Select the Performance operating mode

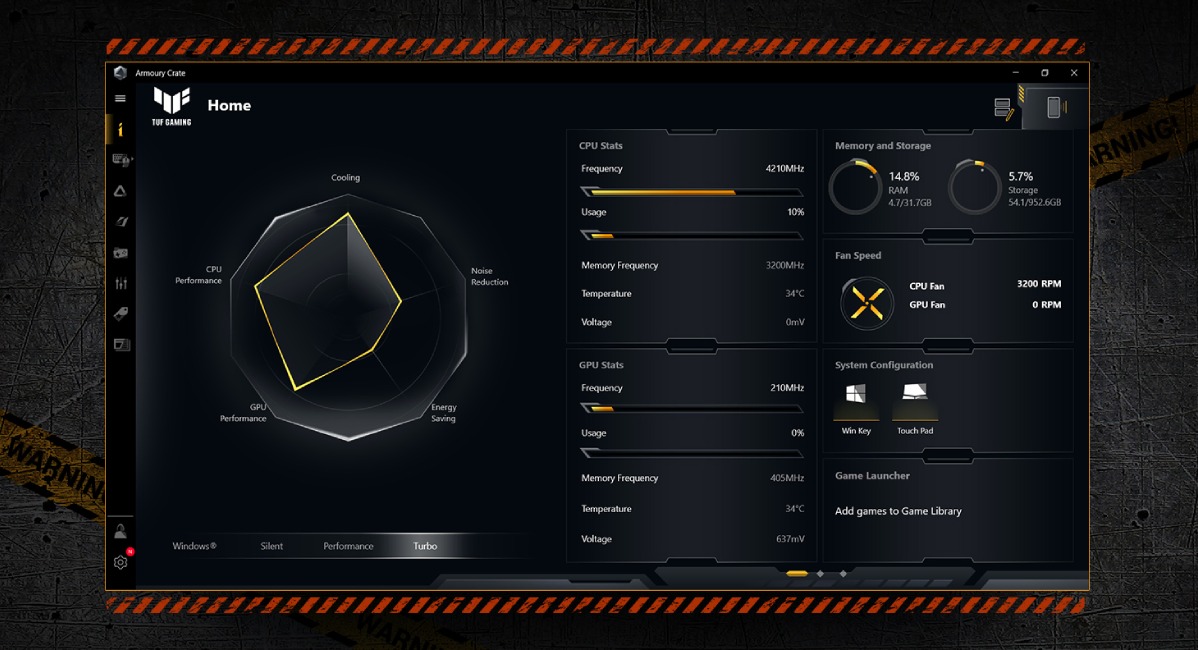348,546
